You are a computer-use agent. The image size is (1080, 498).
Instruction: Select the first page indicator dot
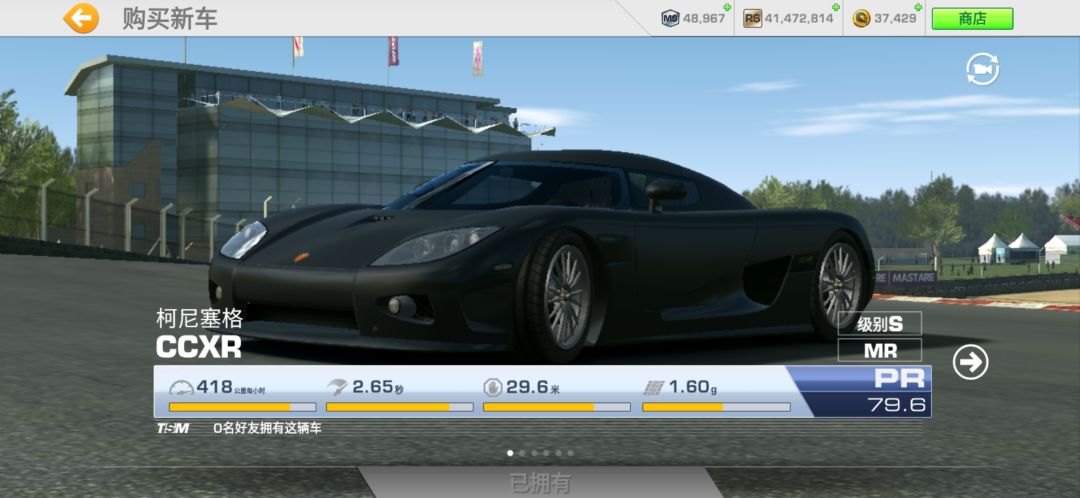point(510,453)
